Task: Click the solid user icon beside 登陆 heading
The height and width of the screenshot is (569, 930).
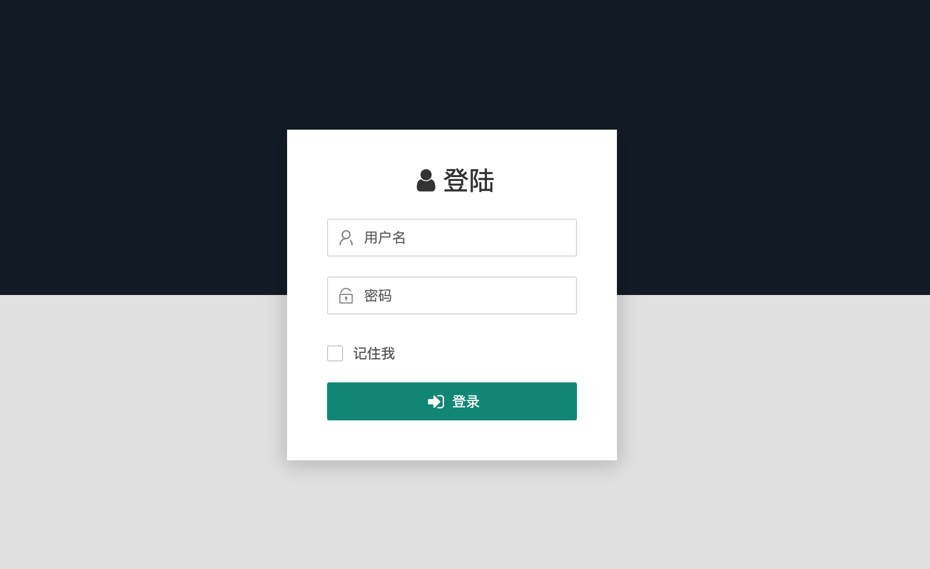Action: coord(425,180)
